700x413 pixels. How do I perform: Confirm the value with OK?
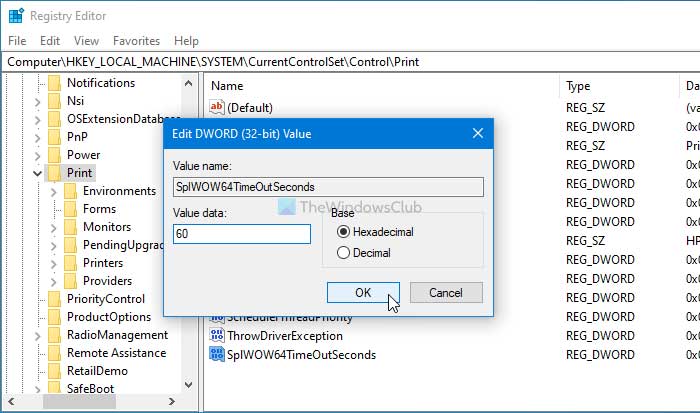tap(363, 292)
